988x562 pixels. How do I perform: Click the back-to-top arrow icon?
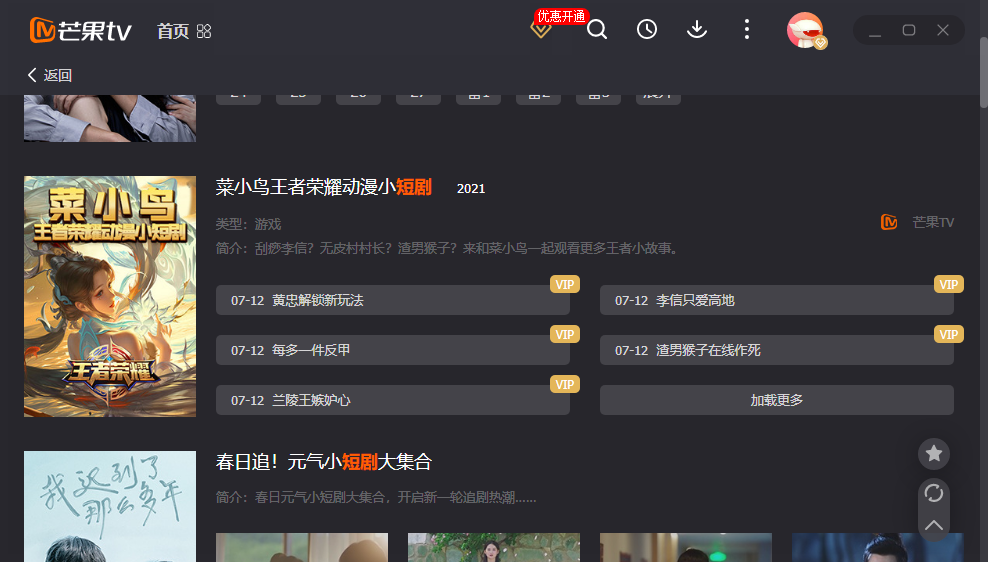click(933, 525)
